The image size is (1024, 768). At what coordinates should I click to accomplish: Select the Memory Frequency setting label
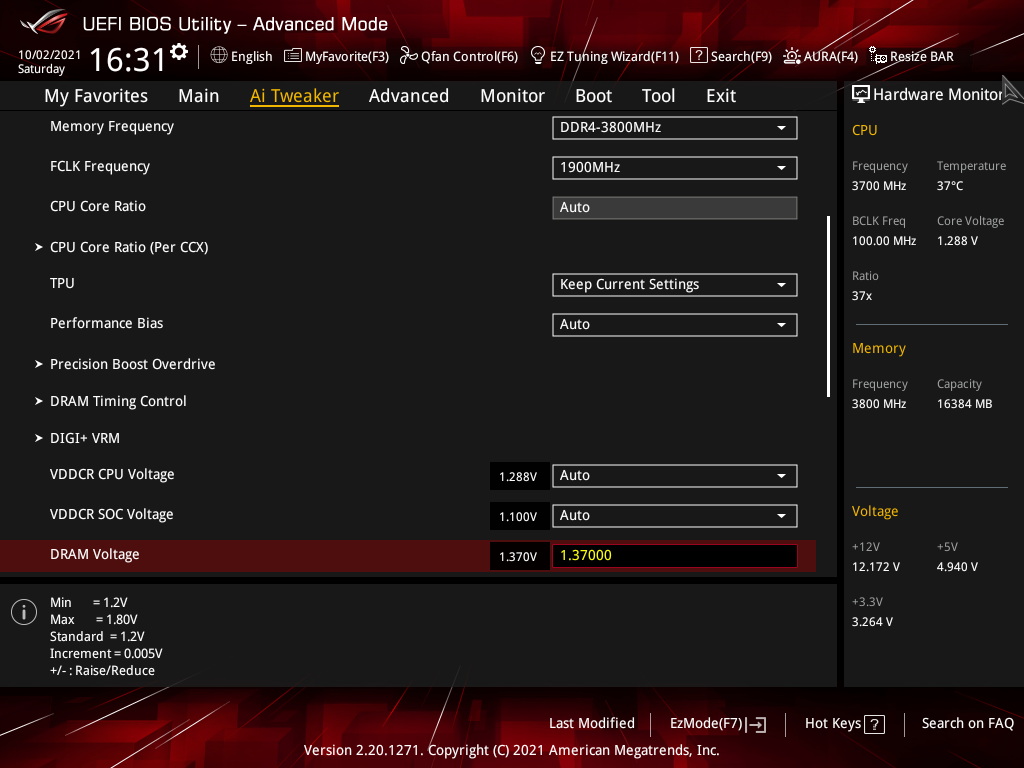click(x=112, y=127)
